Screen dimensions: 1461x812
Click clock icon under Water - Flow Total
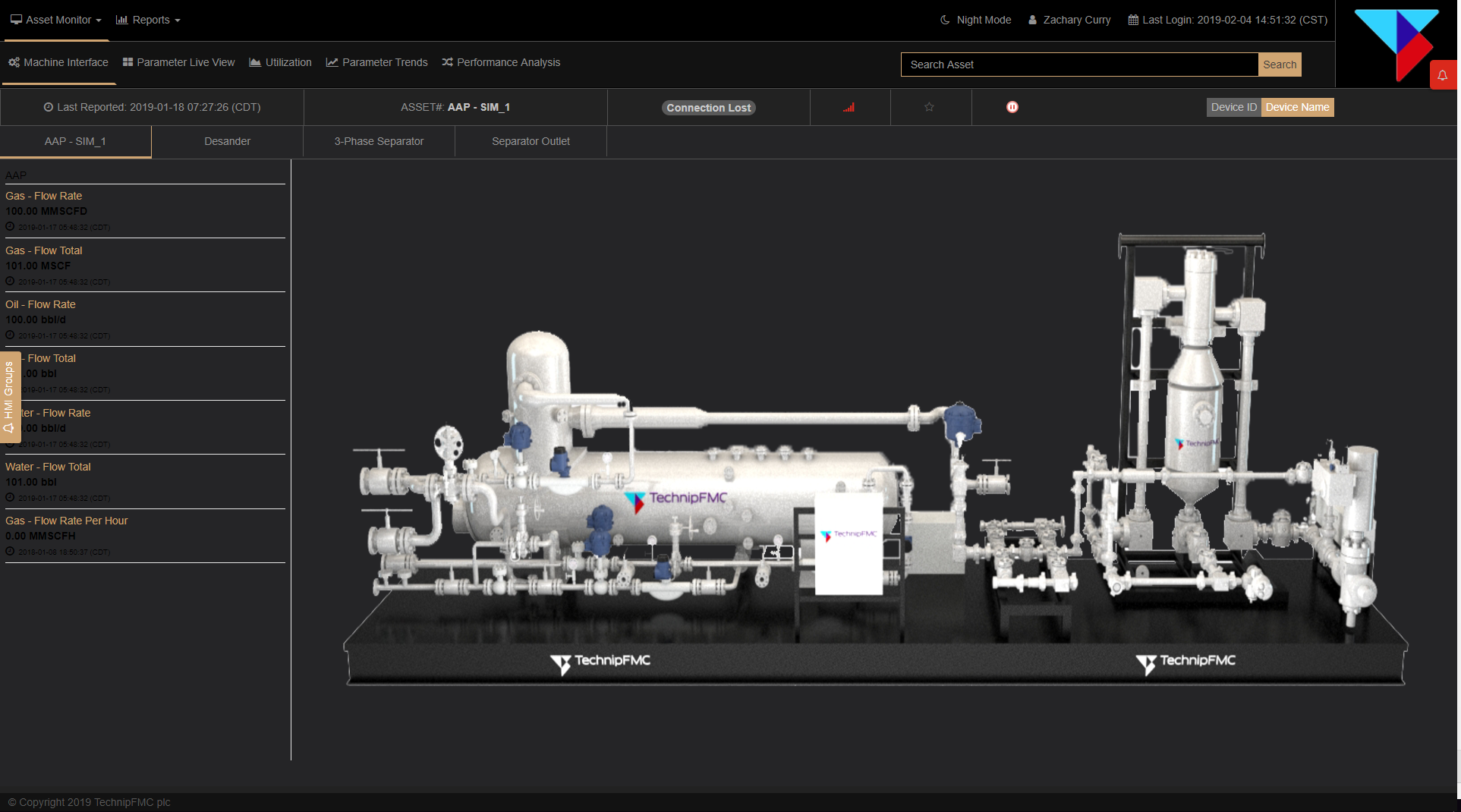coord(10,497)
